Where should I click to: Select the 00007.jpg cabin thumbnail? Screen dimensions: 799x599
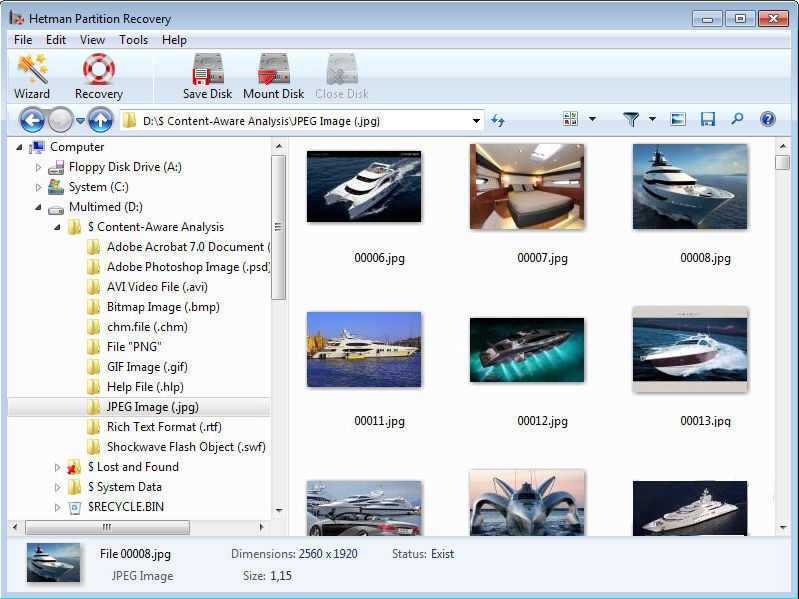tap(527, 186)
